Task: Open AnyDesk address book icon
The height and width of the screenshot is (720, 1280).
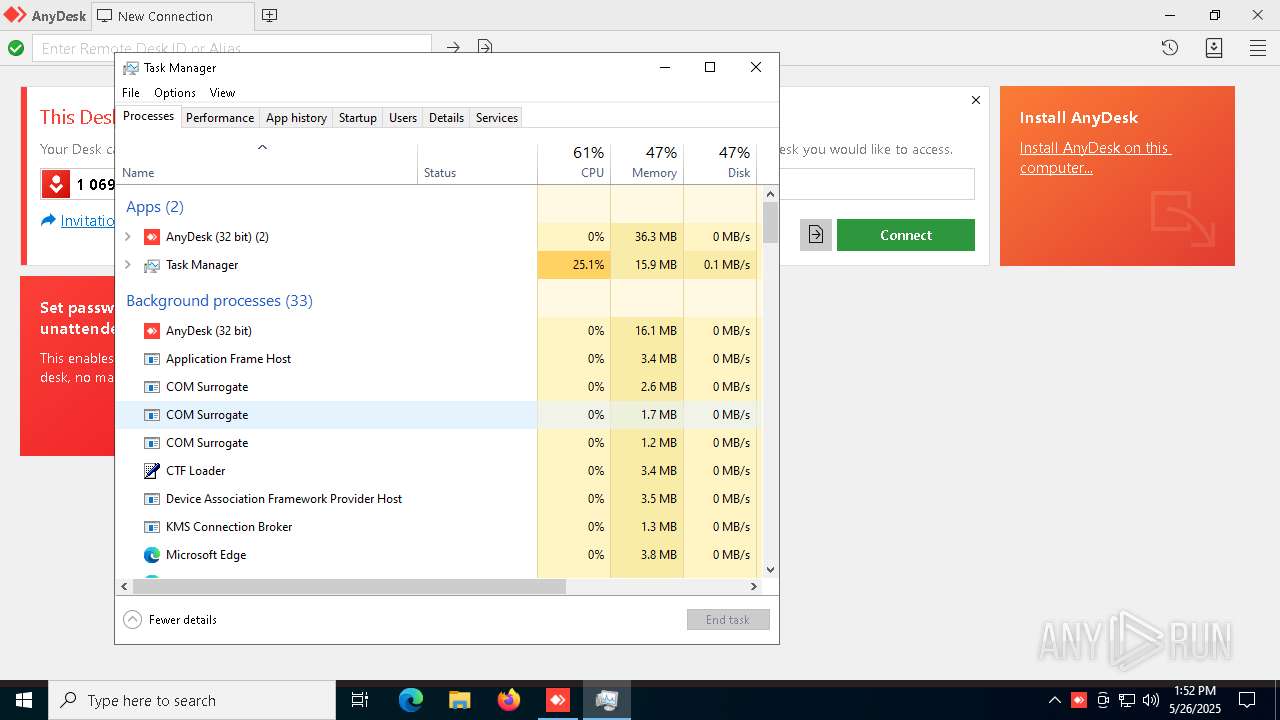Action: tap(1214, 48)
